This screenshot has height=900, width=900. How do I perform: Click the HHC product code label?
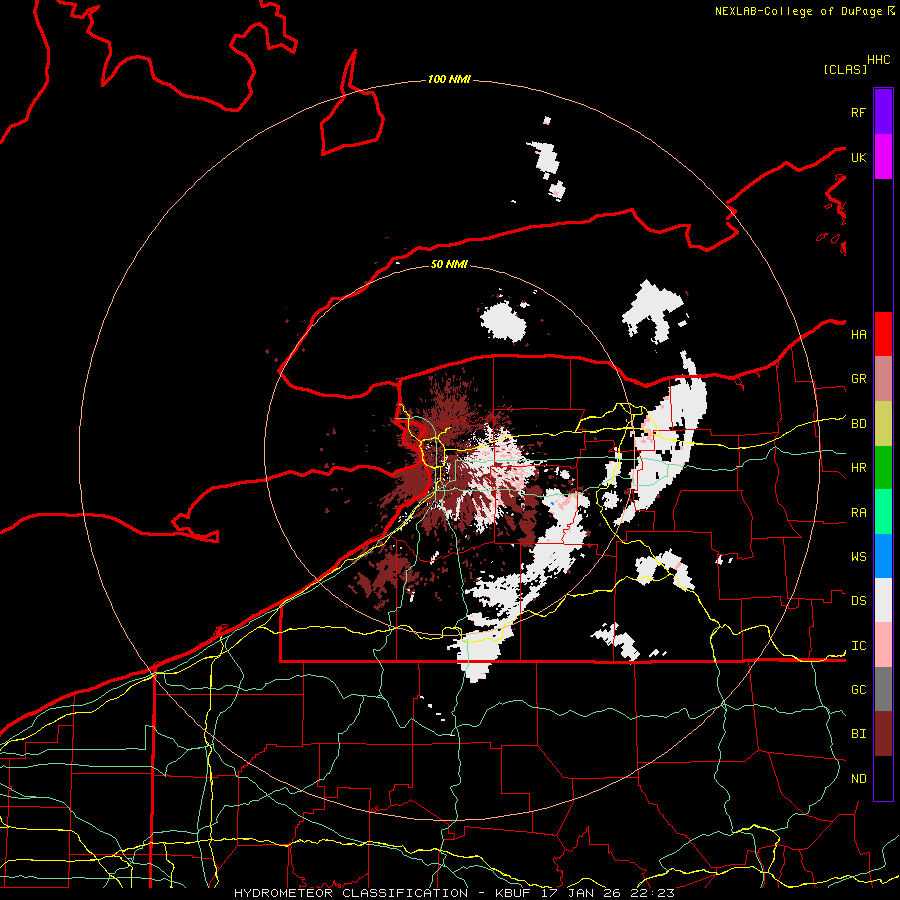(x=878, y=60)
